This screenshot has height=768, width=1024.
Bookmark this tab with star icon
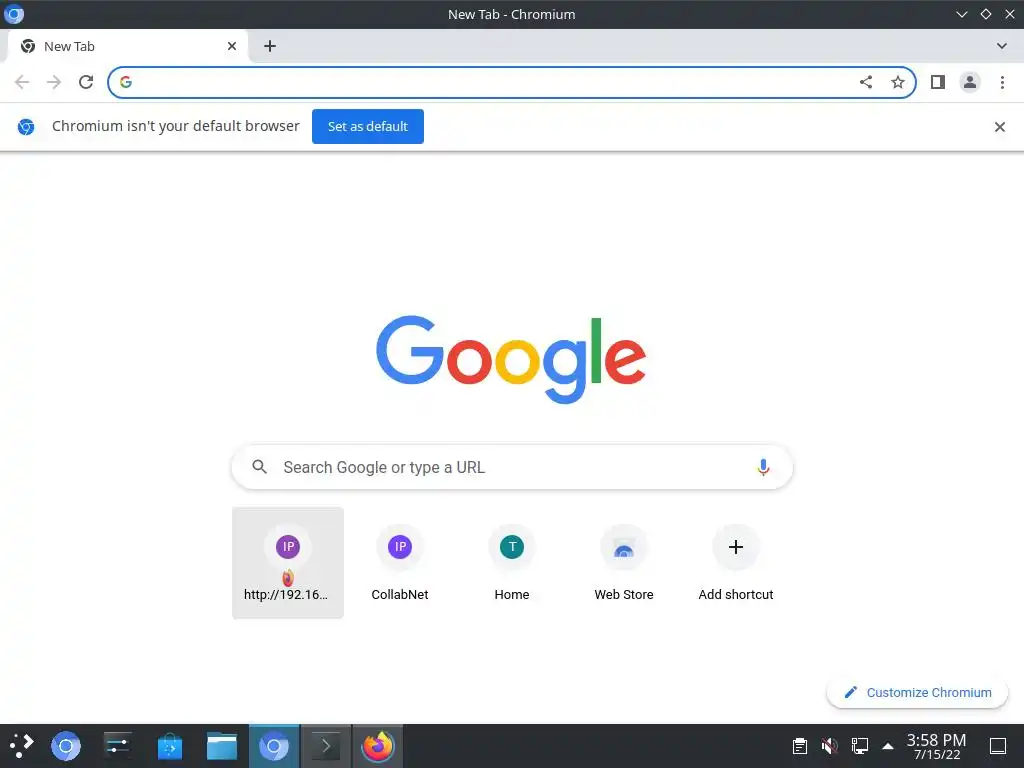(898, 82)
